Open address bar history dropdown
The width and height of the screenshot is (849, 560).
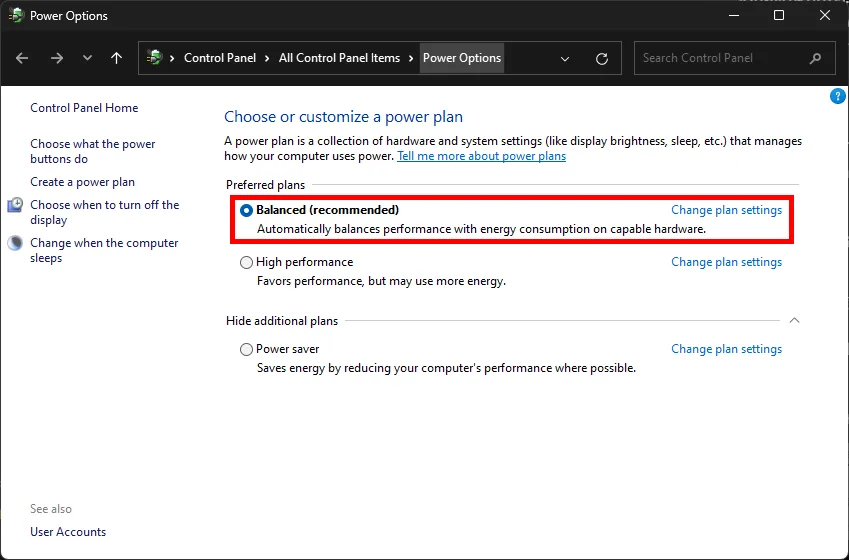(565, 58)
